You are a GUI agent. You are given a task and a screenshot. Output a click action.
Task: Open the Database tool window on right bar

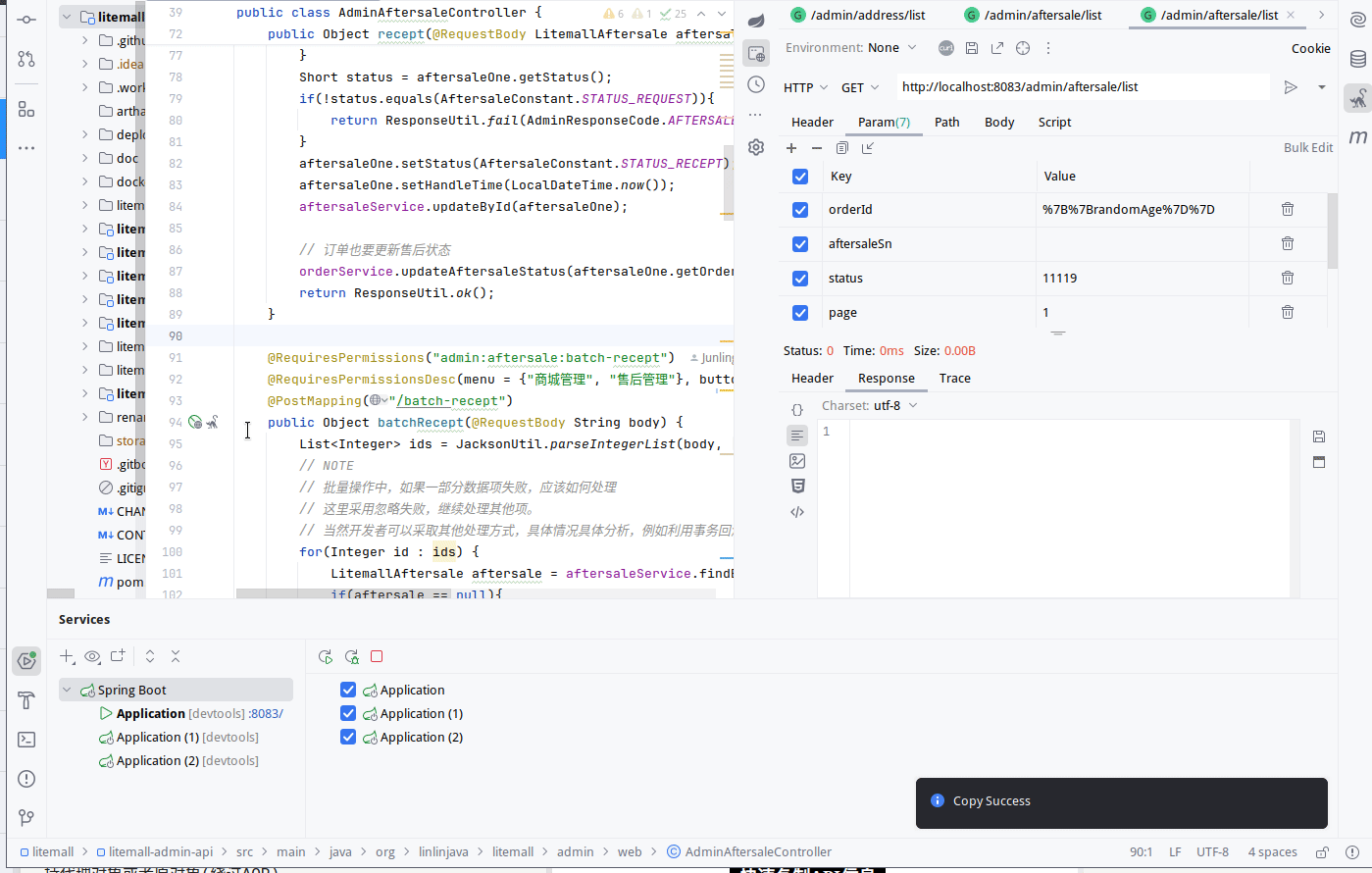(x=1357, y=59)
